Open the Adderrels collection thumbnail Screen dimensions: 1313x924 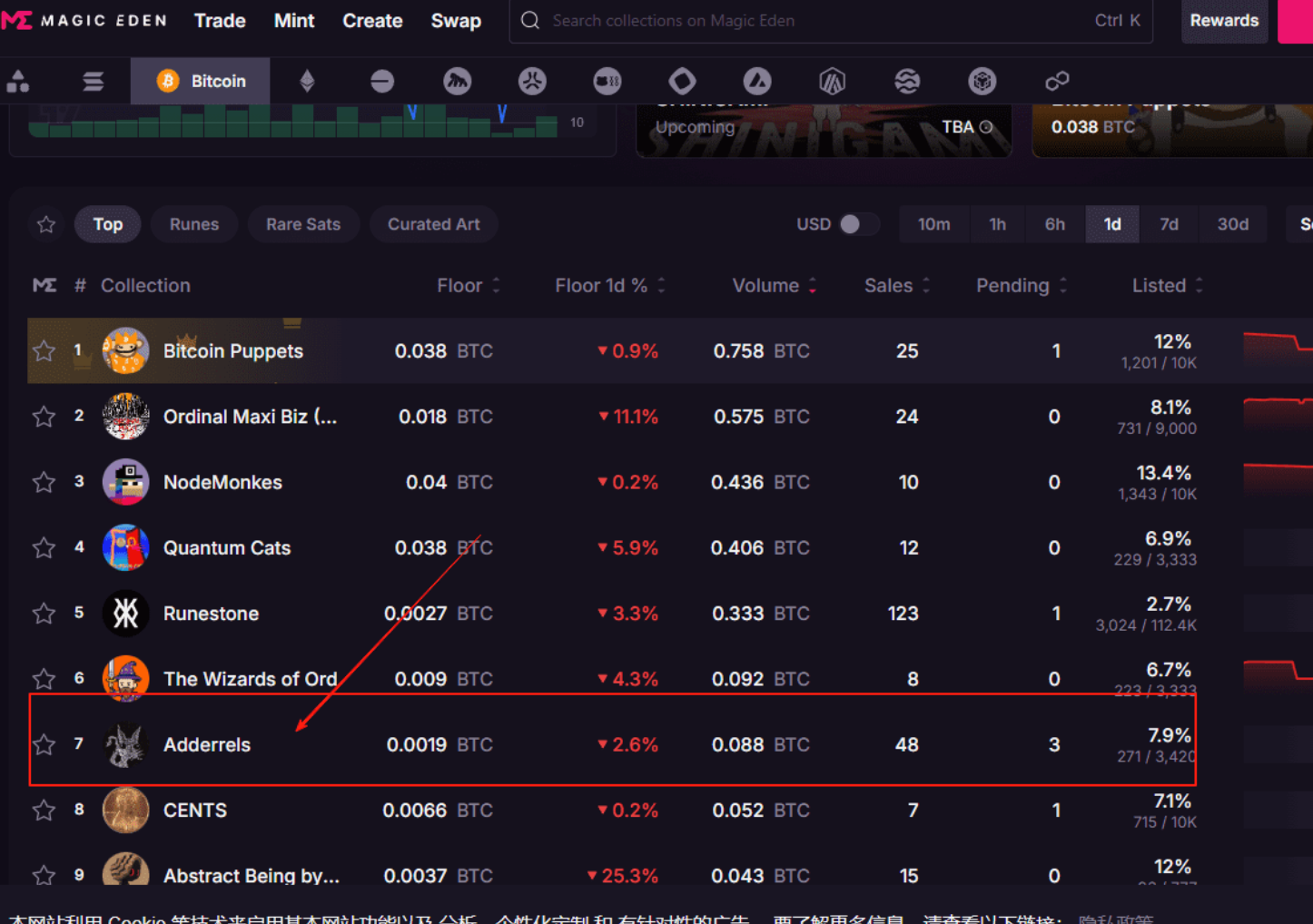125,744
